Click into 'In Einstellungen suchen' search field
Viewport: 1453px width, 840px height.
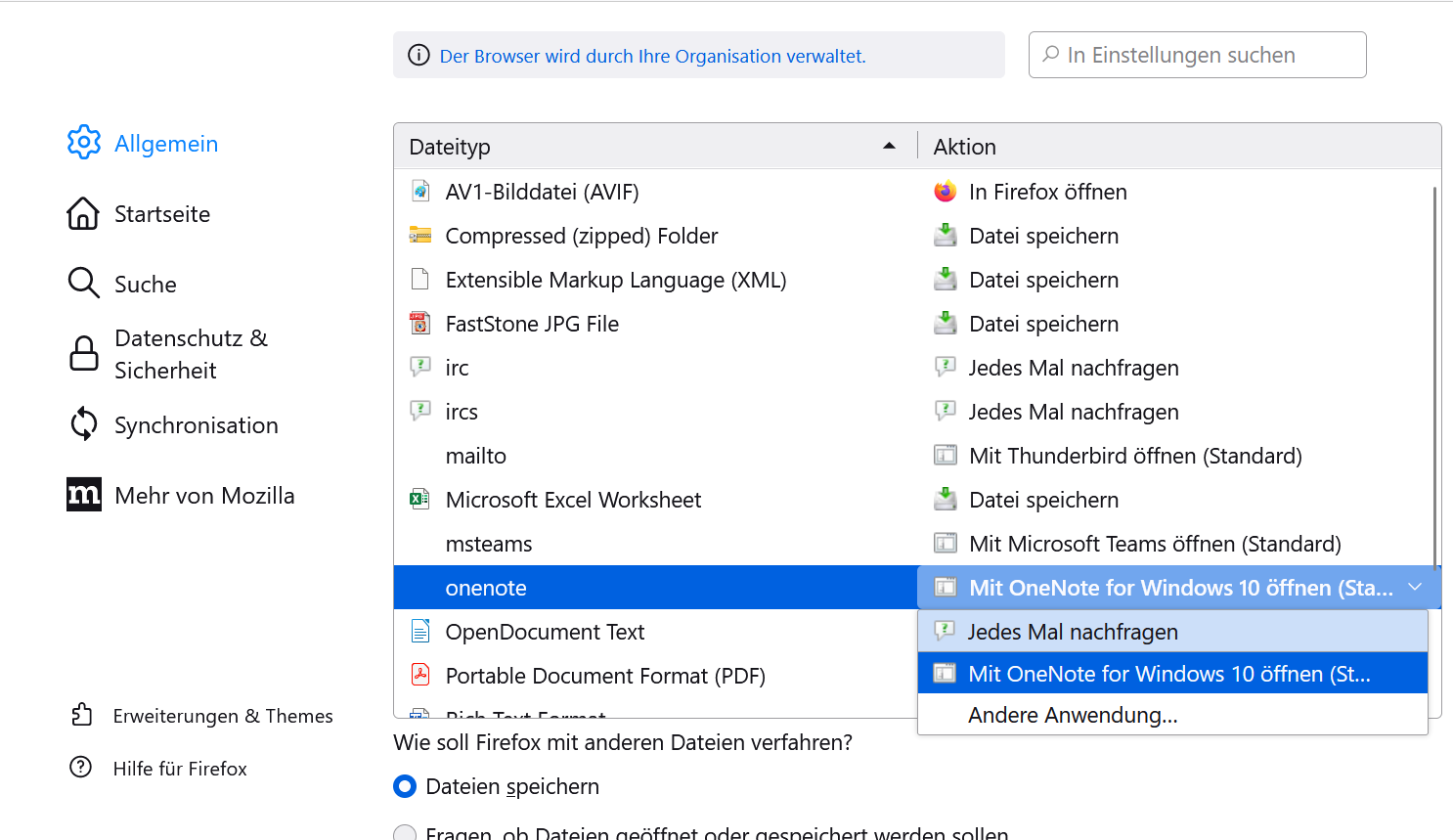point(1197,55)
